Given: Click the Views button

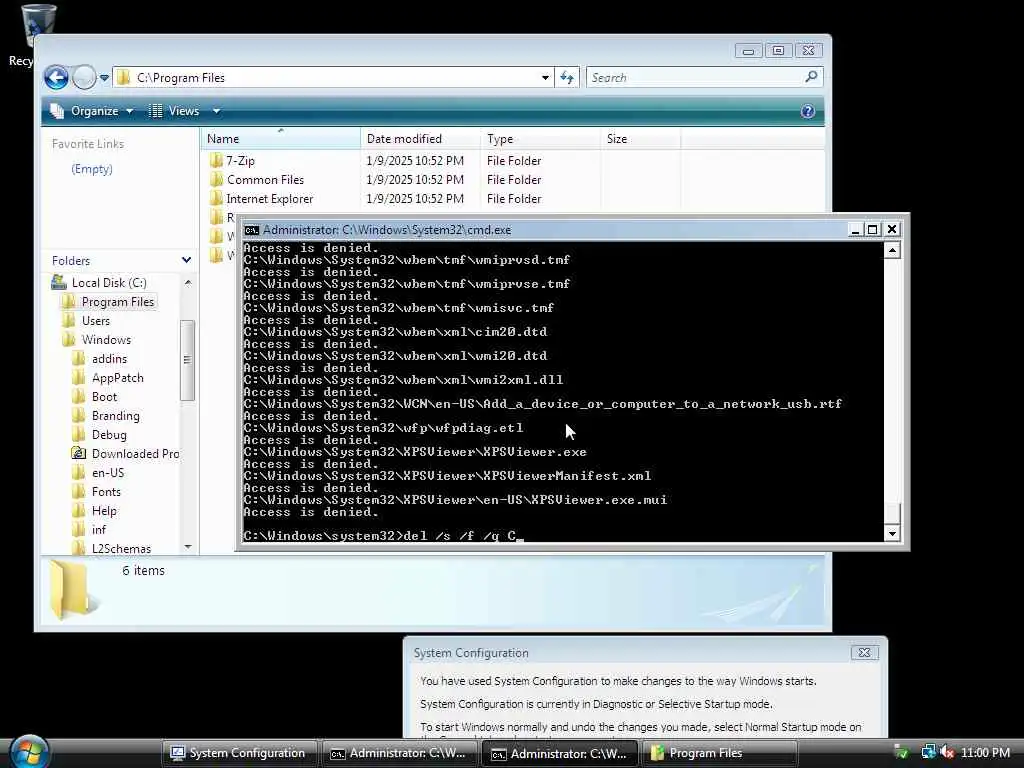Looking at the screenshot, I should click(174, 111).
